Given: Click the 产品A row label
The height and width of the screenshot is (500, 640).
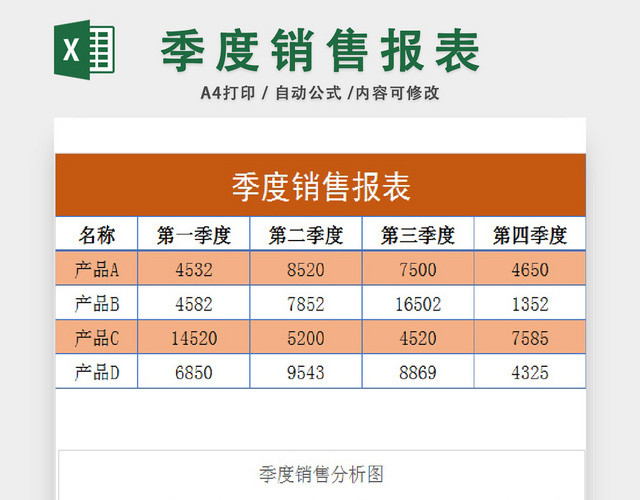Looking at the screenshot, I should 97,268.
